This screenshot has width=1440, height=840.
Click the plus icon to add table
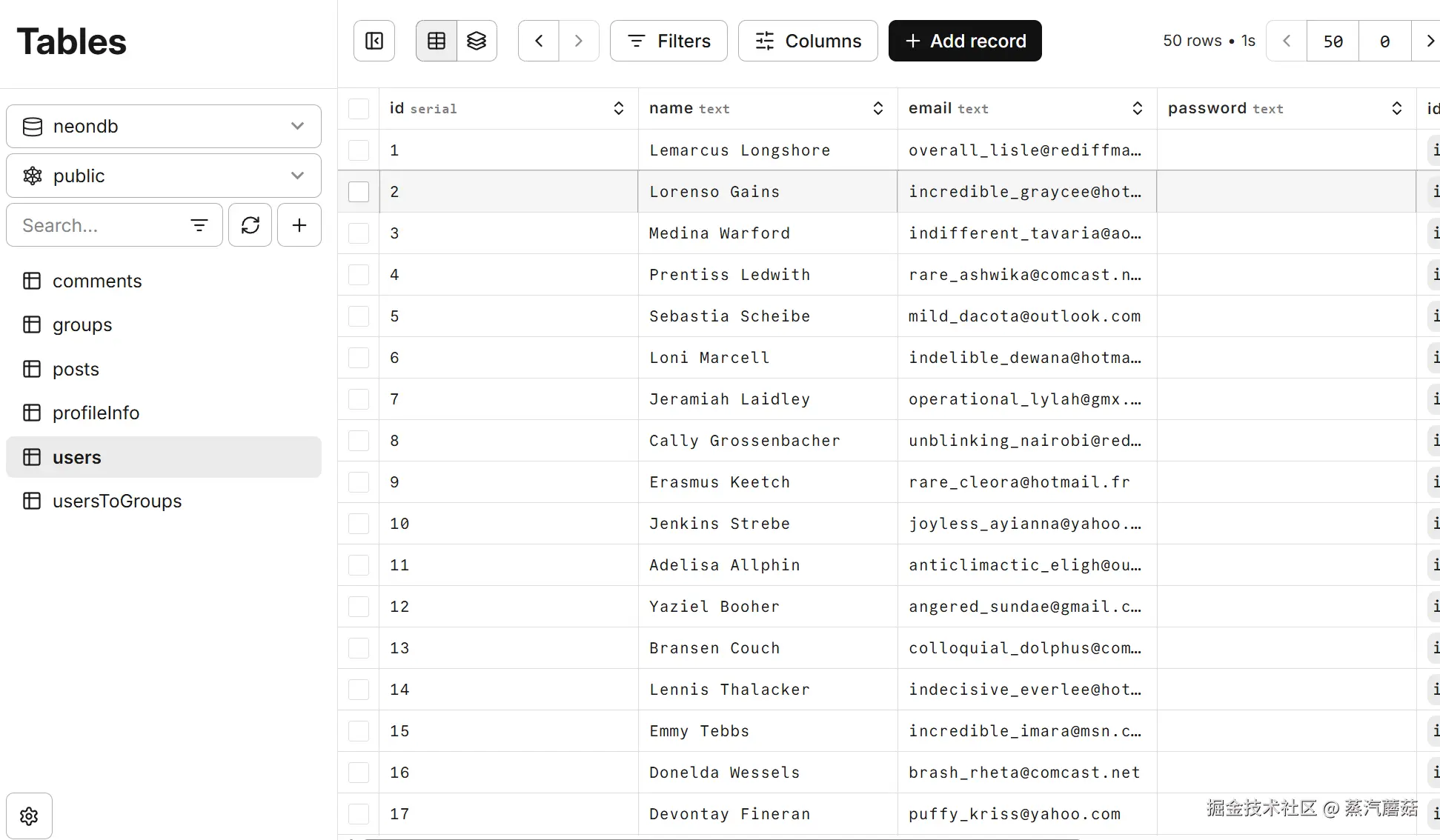[299, 225]
